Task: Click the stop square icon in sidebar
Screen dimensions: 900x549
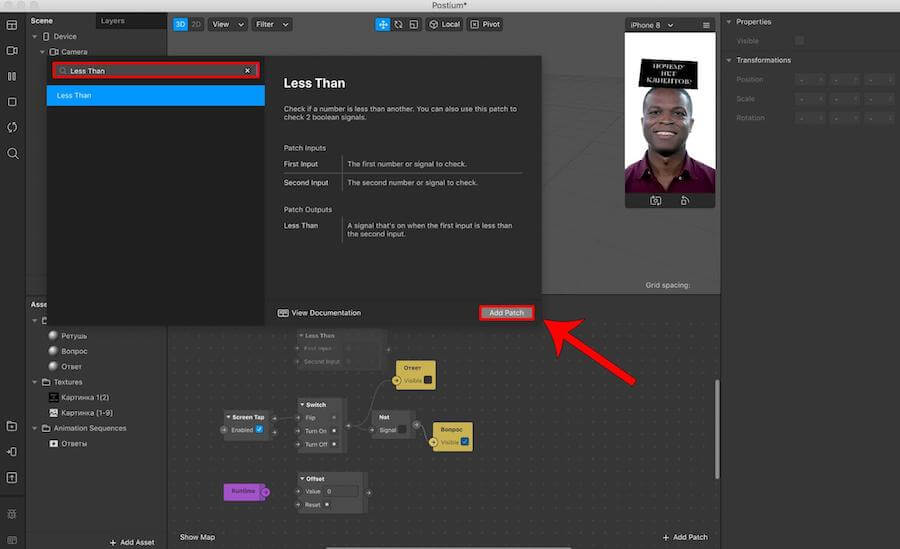Action: (11, 102)
